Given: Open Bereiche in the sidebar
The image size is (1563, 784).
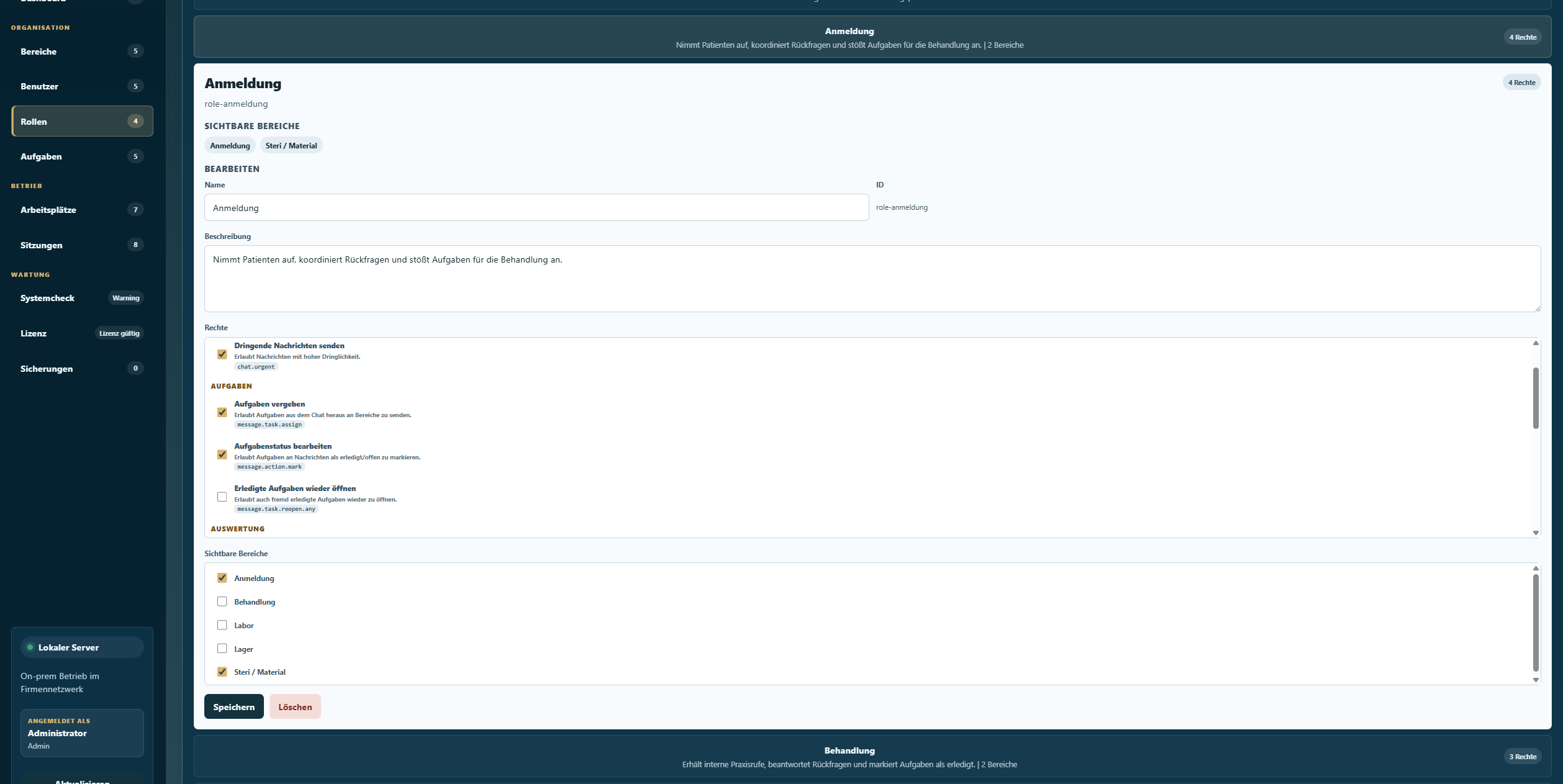Looking at the screenshot, I should click(82, 52).
